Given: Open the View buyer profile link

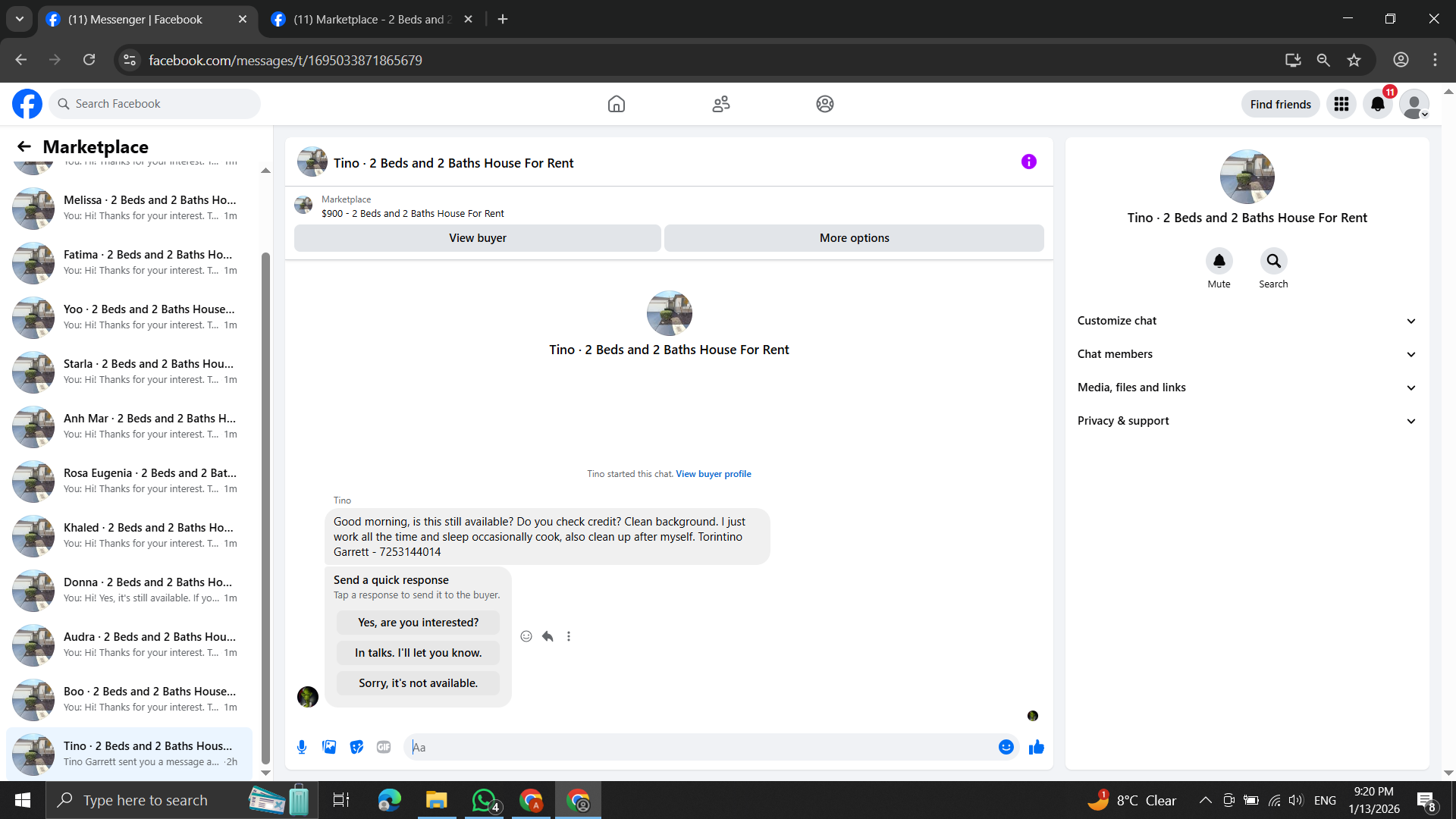Looking at the screenshot, I should [x=713, y=474].
